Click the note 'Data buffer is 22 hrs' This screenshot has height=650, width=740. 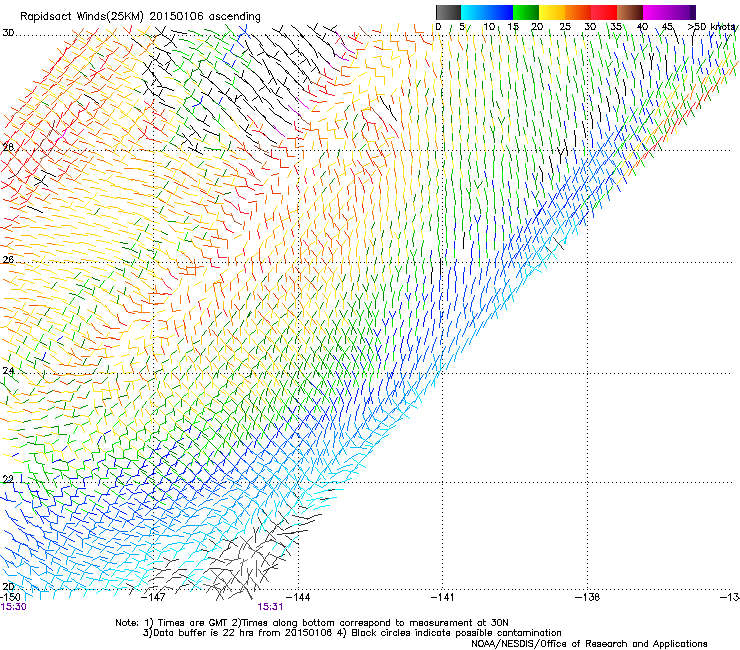coord(203,633)
